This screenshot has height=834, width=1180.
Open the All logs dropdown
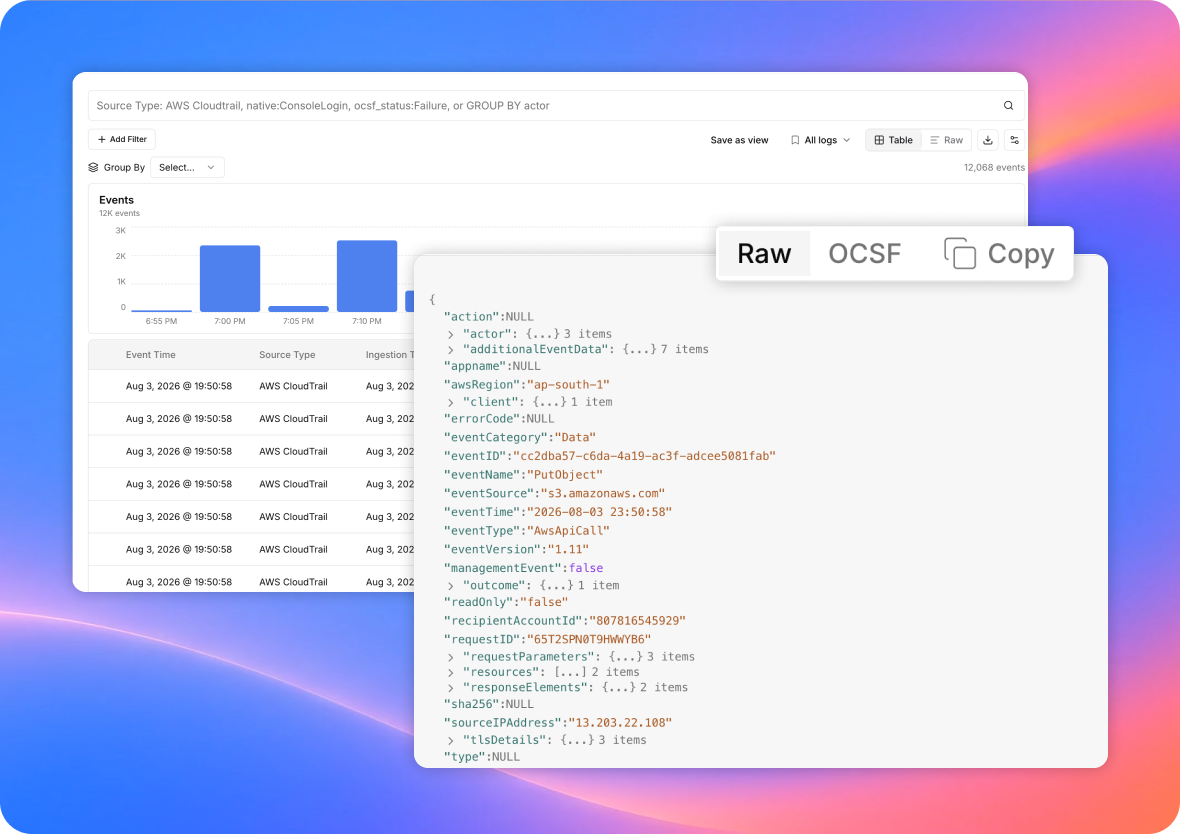point(820,140)
